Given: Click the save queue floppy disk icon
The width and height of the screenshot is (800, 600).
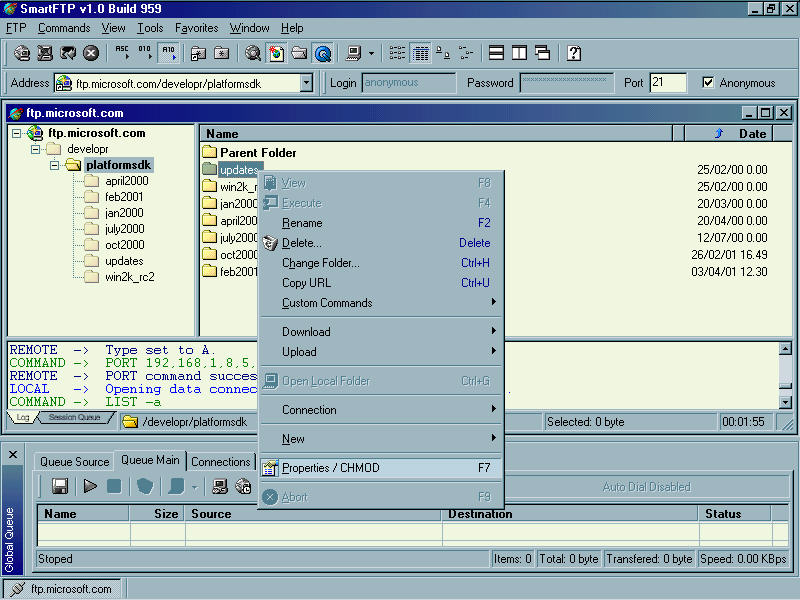Looking at the screenshot, I should pyautogui.click(x=60, y=487).
